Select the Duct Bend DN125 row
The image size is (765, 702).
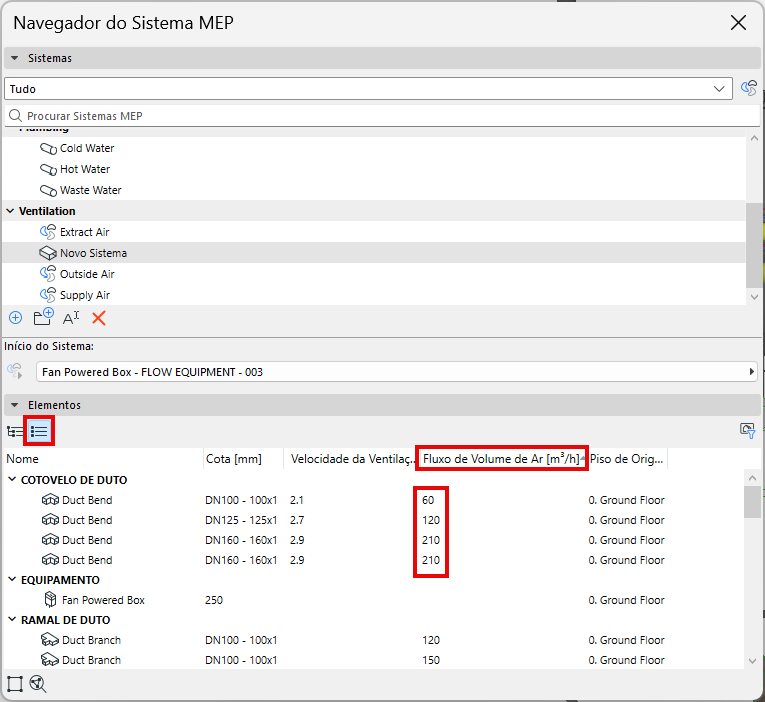pyautogui.click(x=374, y=520)
